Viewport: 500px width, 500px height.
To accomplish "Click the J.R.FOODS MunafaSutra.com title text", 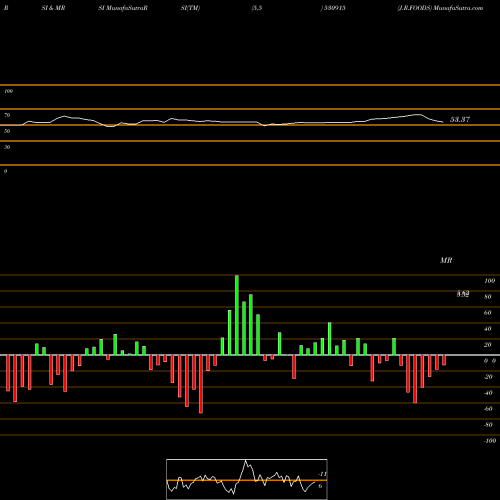I will (440, 8).
